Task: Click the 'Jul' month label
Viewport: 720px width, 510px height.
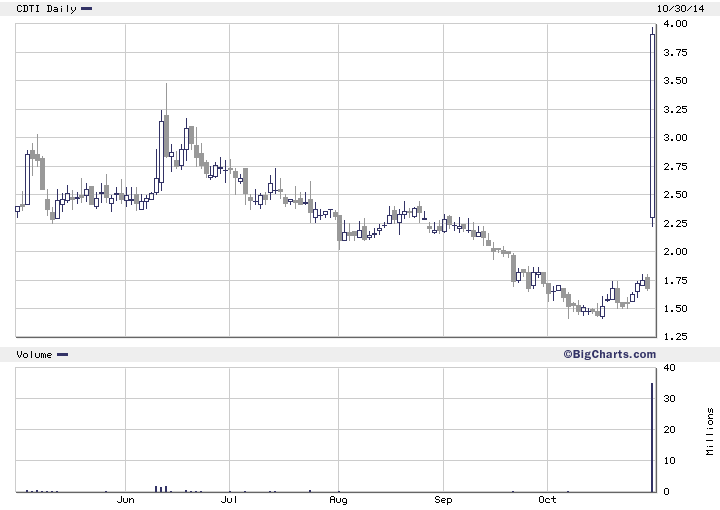Action: [x=229, y=500]
